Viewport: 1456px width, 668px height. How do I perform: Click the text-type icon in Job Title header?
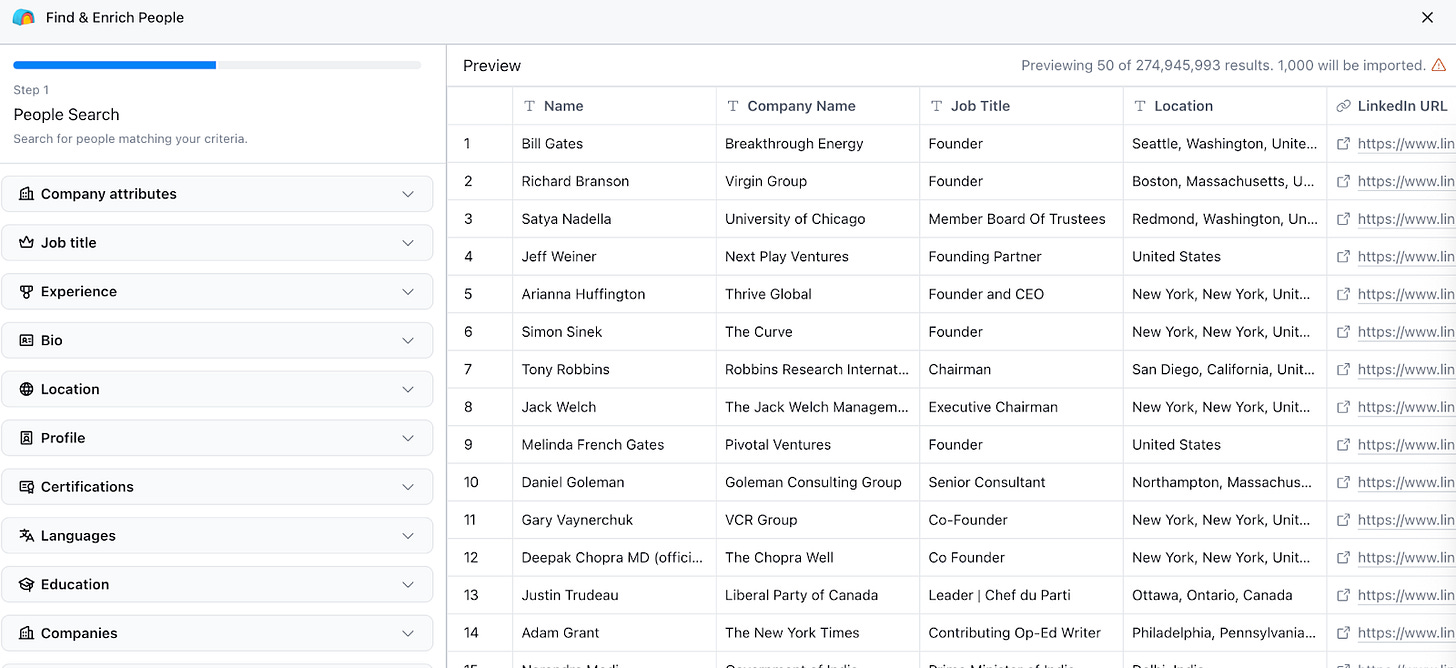click(x=936, y=106)
